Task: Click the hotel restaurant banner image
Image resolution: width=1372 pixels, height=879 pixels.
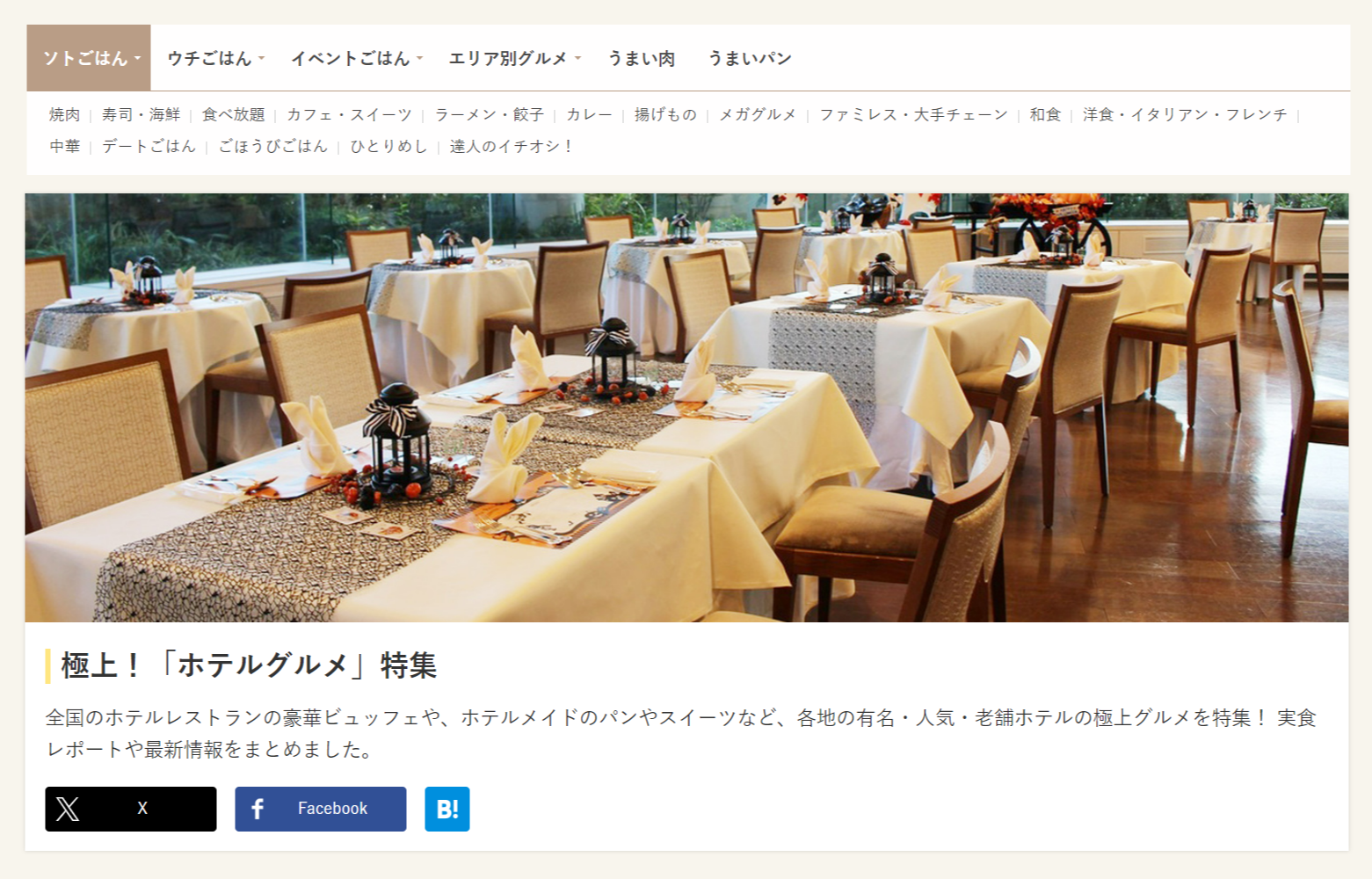Action: tap(686, 408)
